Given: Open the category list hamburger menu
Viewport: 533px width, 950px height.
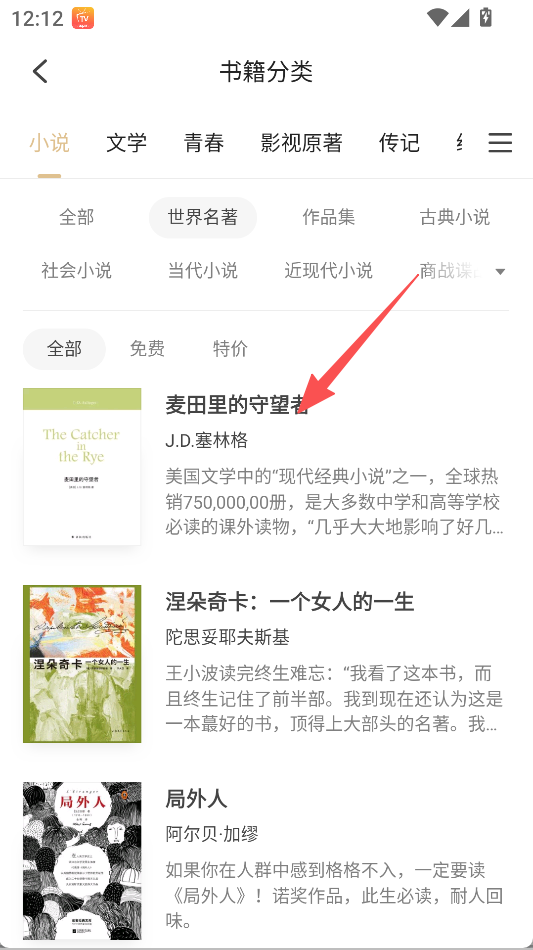Looking at the screenshot, I should (500, 142).
